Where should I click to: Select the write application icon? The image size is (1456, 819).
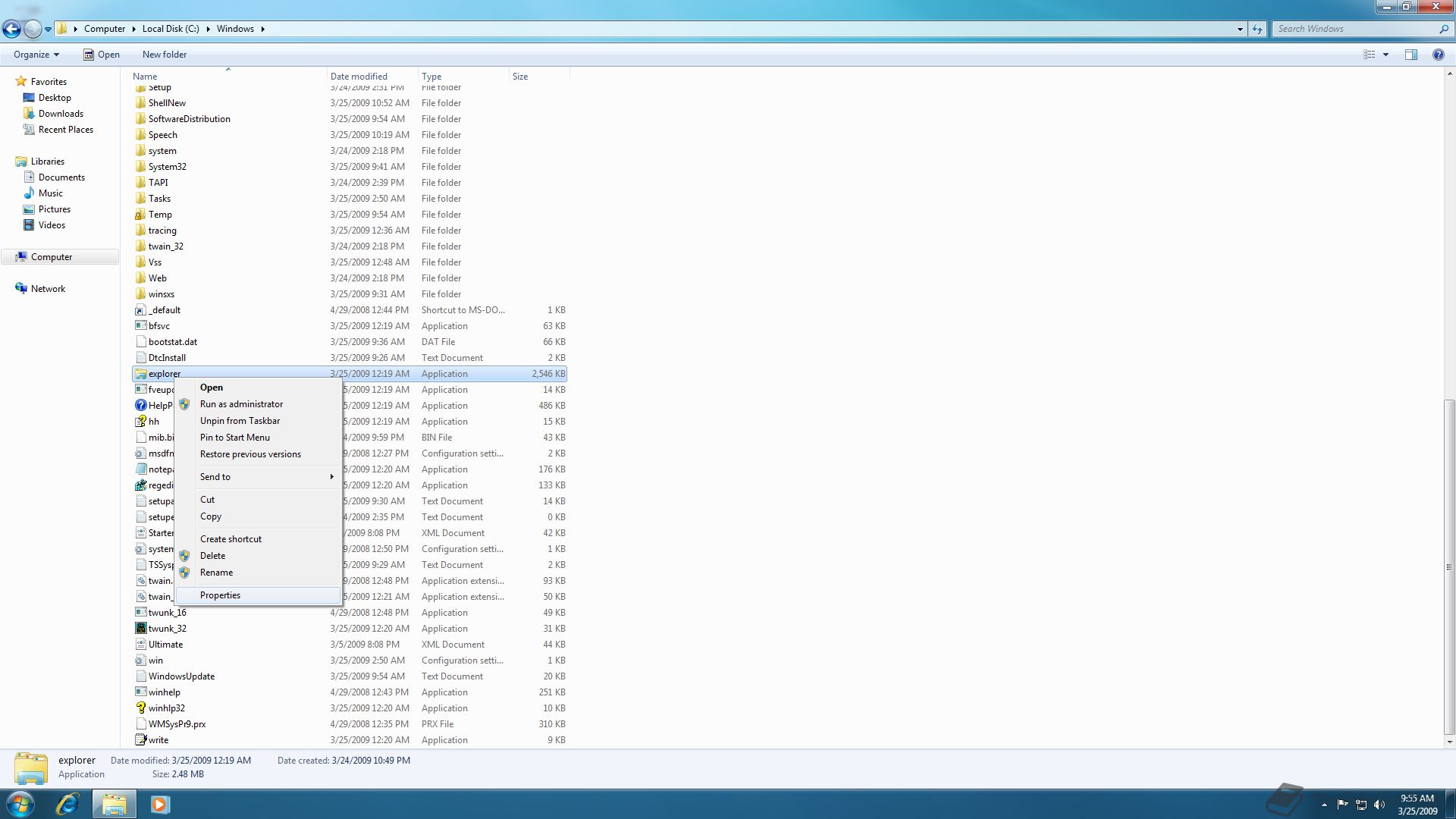point(140,740)
